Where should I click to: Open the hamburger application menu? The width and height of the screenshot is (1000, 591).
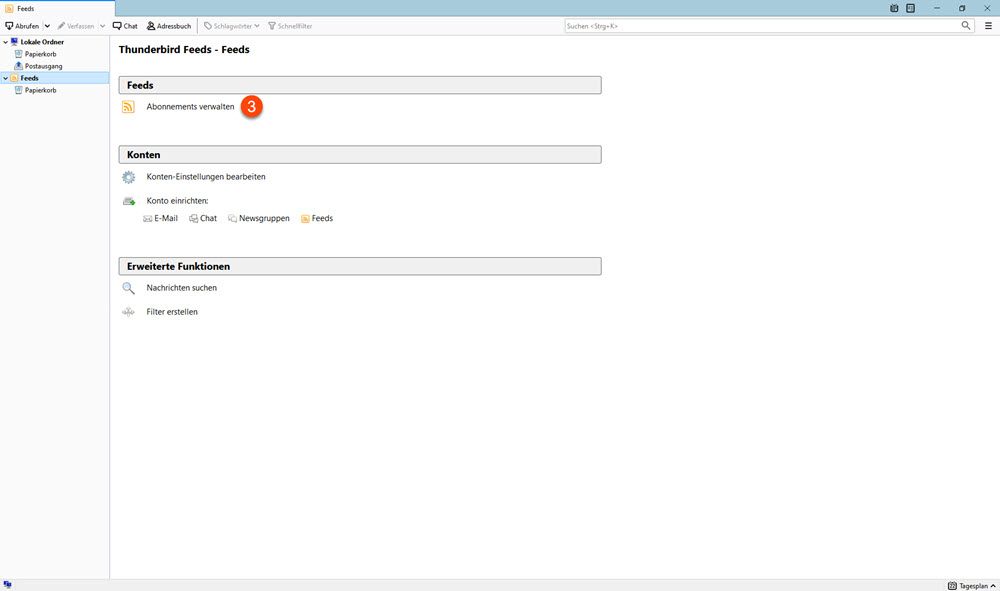click(988, 26)
